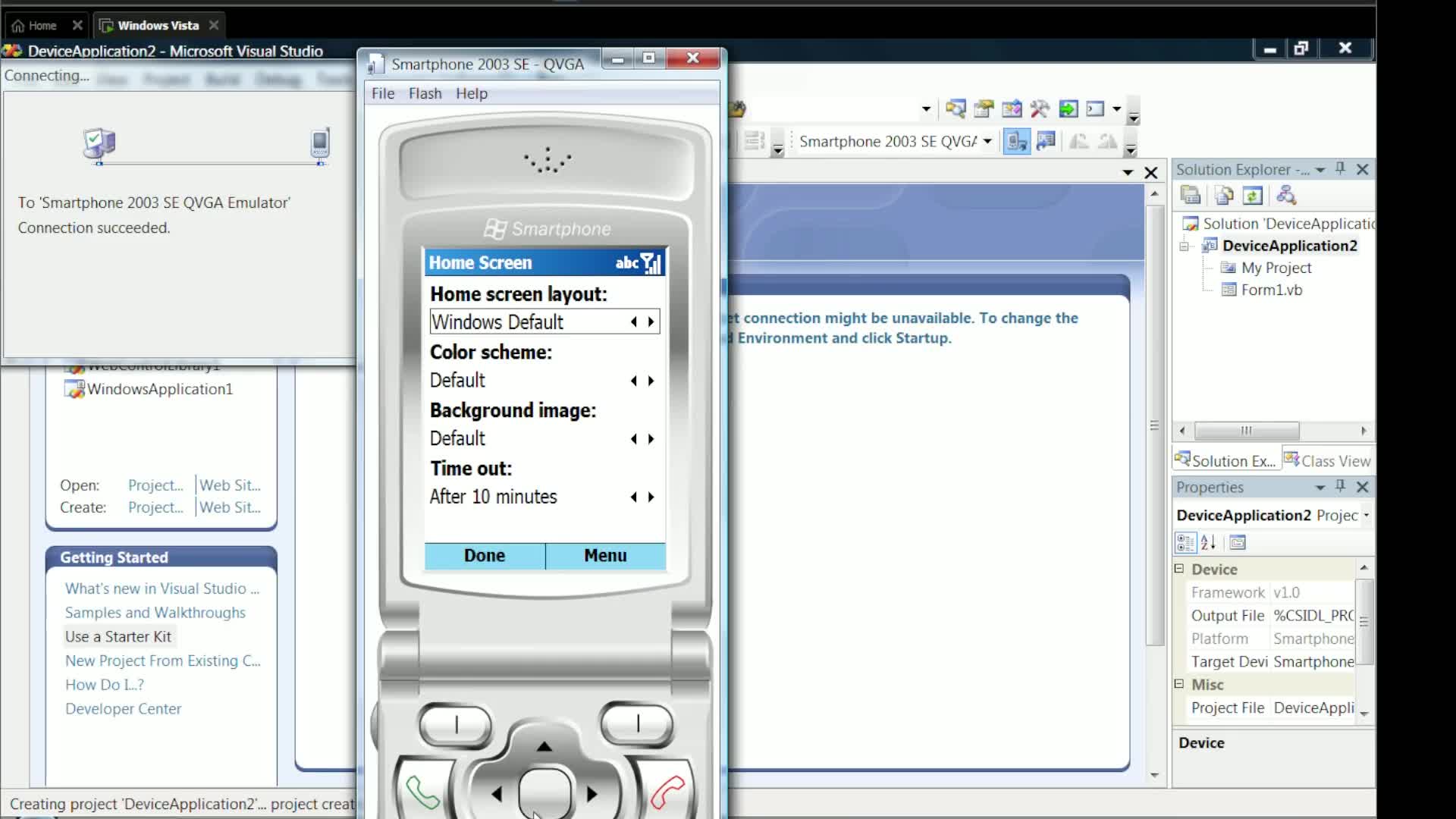Open the Smartphone 2003 SE QVGA device dropdown
This screenshot has width=1456, height=819.
tap(987, 141)
